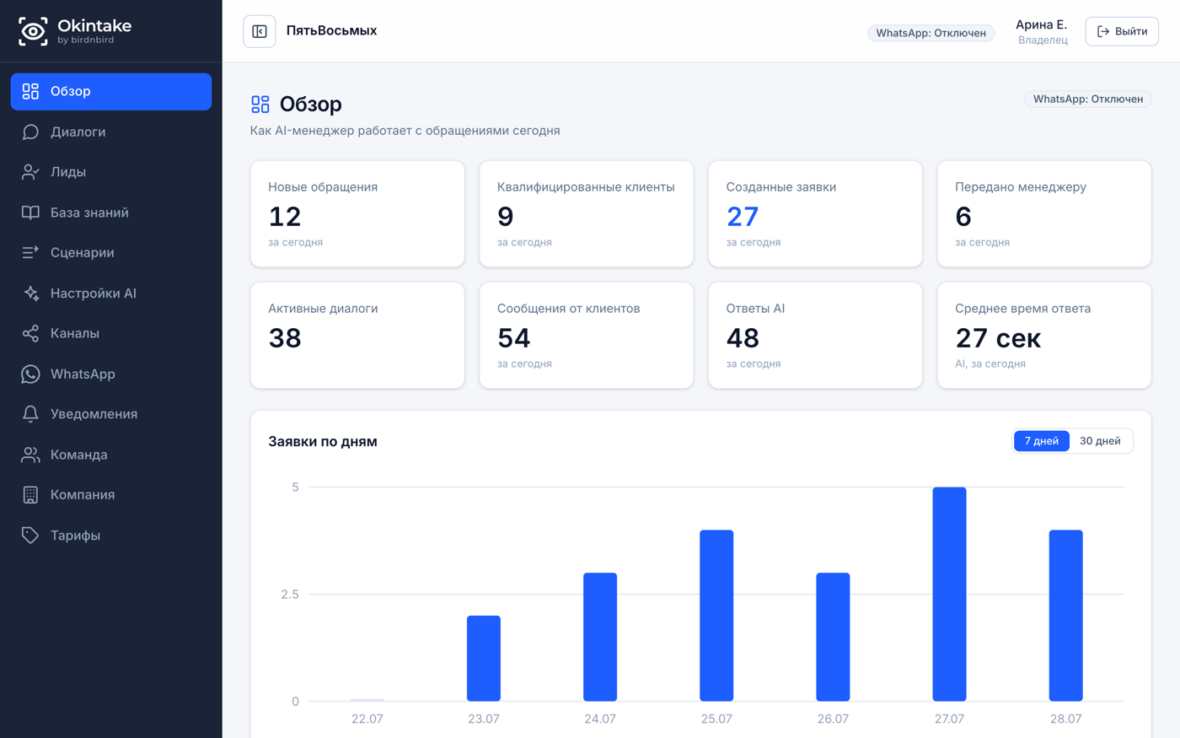Viewport: 1180px width, 738px height.
Task: Click the Команда people icon
Action: point(30,454)
